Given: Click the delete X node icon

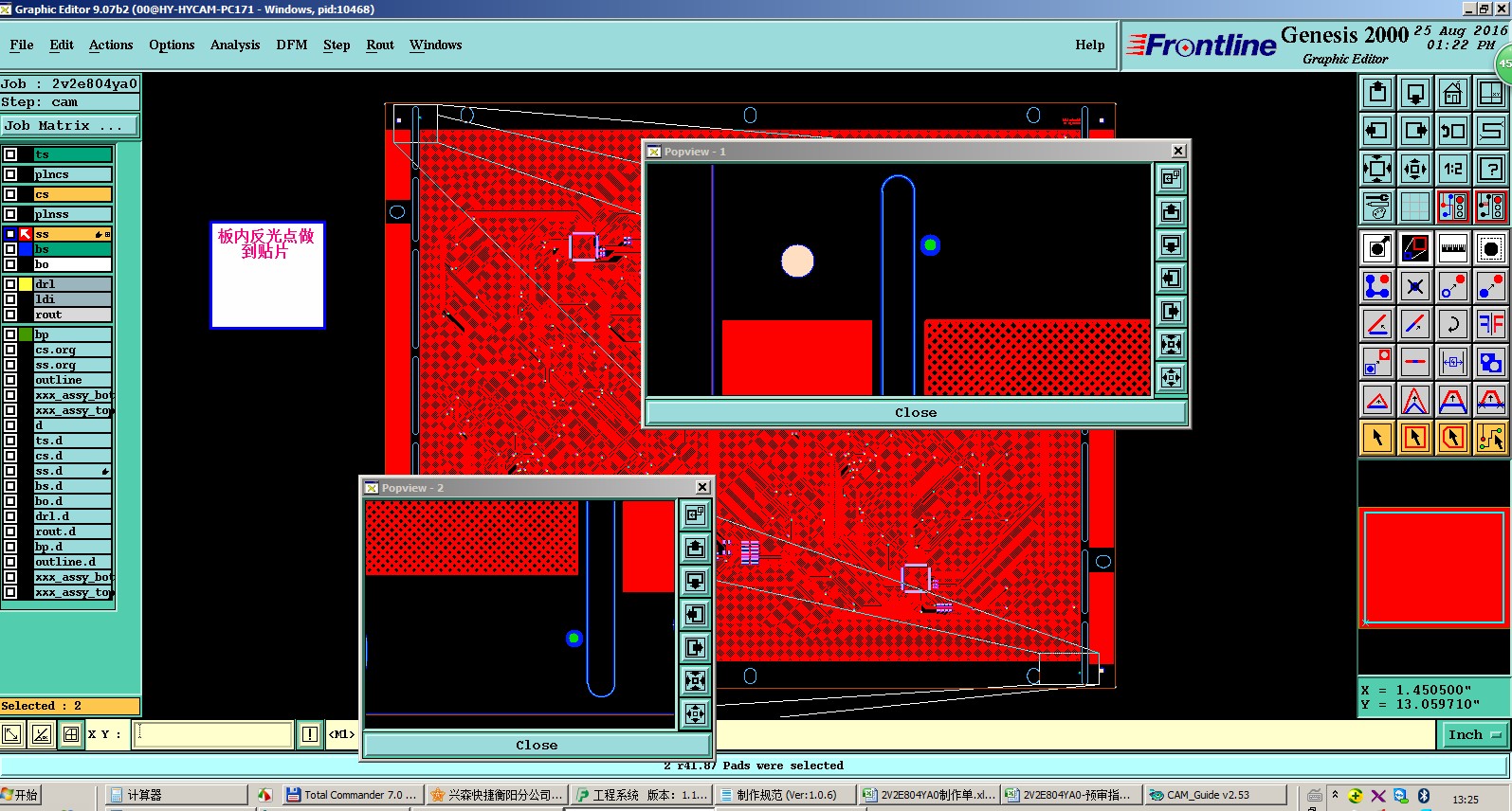Looking at the screenshot, I should (x=1415, y=286).
